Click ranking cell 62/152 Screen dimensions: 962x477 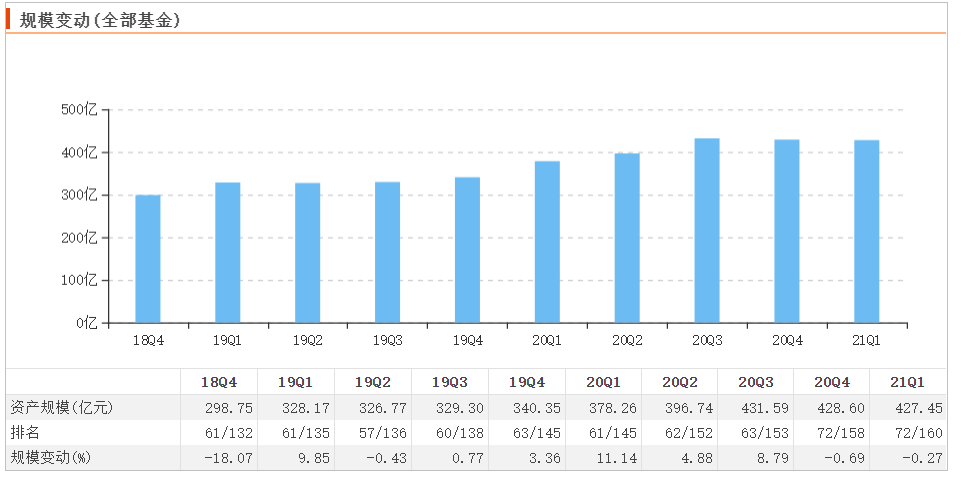[691, 433]
